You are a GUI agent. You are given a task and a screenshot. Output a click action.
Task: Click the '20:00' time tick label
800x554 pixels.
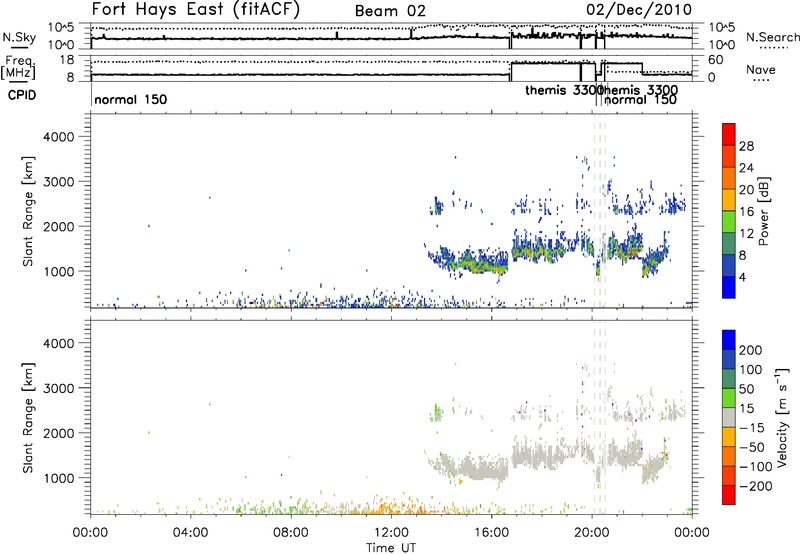coord(591,533)
